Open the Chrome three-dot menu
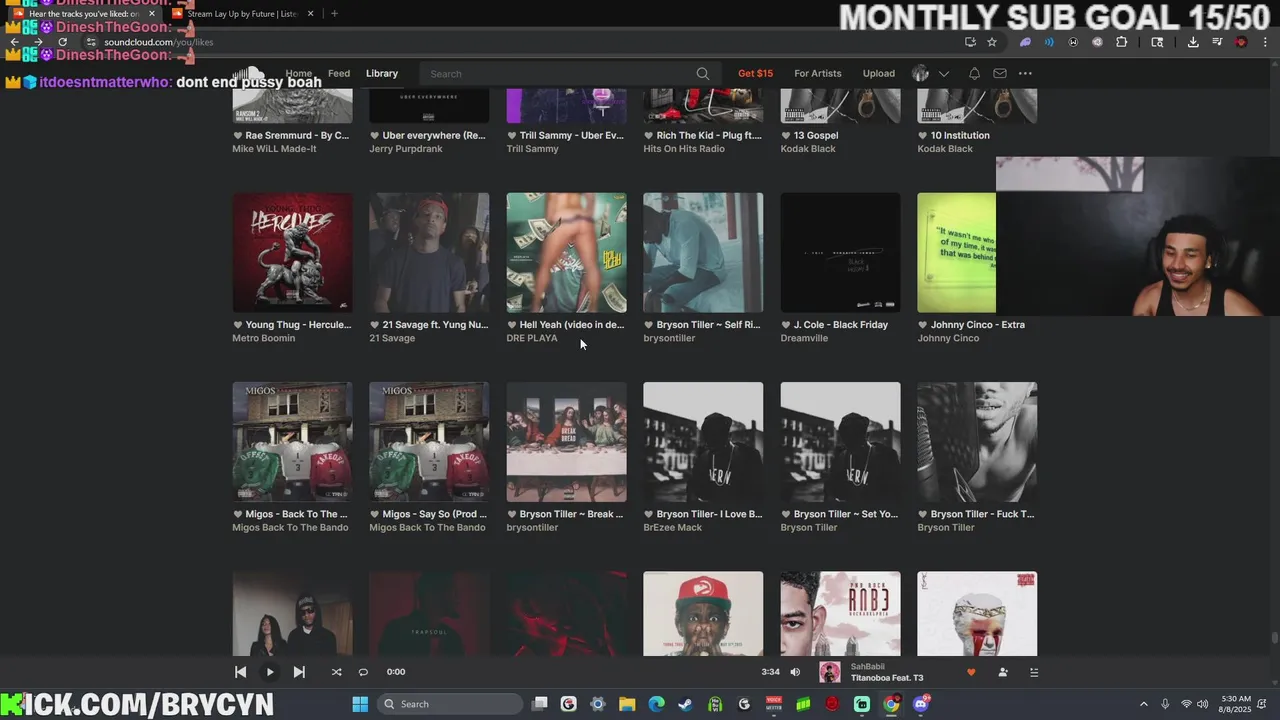 pos(1266,42)
